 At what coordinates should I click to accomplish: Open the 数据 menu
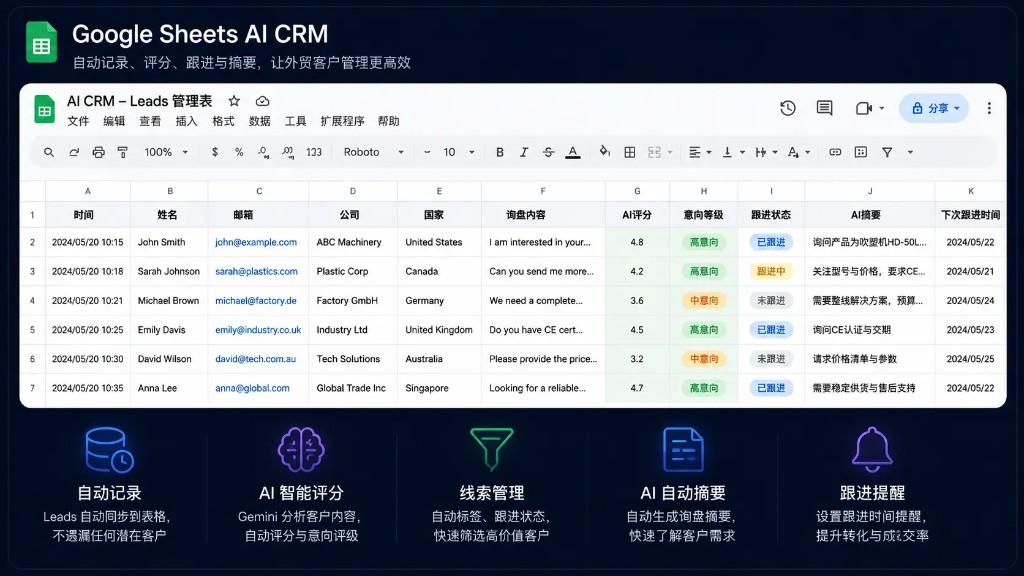click(x=259, y=121)
